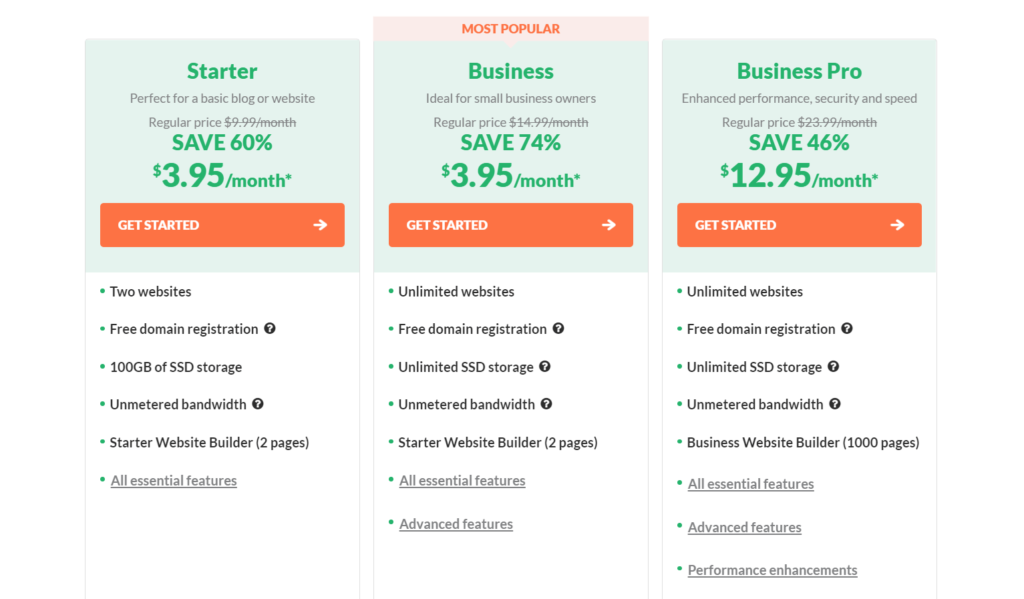1024x599 pixels.
Task: Click Get Started under the Business plan
Action: coord(510,225)
